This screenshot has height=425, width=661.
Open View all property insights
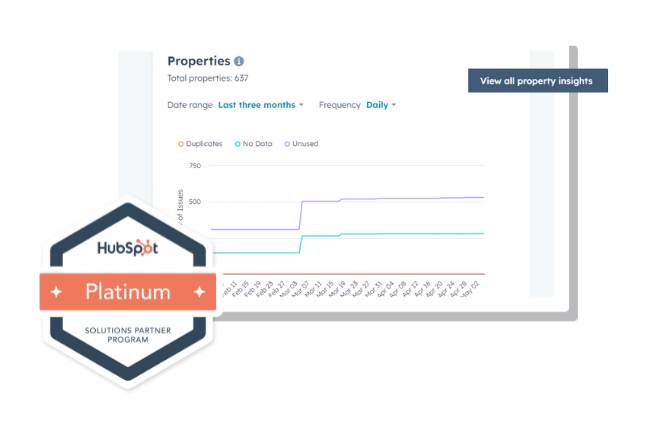[537, 81]
